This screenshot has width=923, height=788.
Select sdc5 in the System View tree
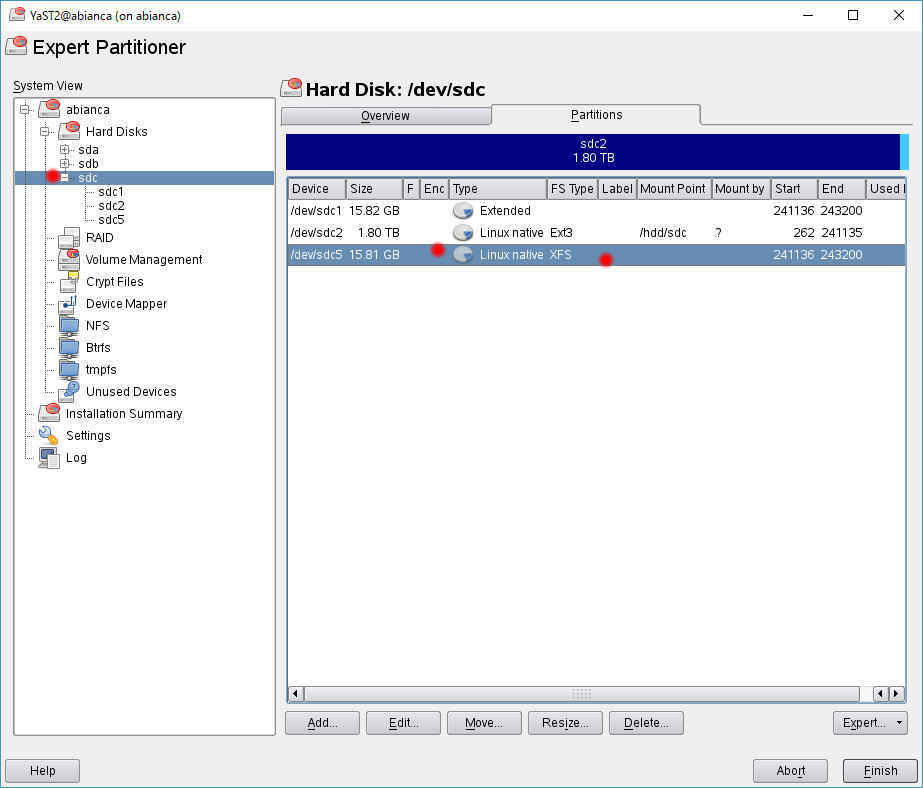click(111, 220)
